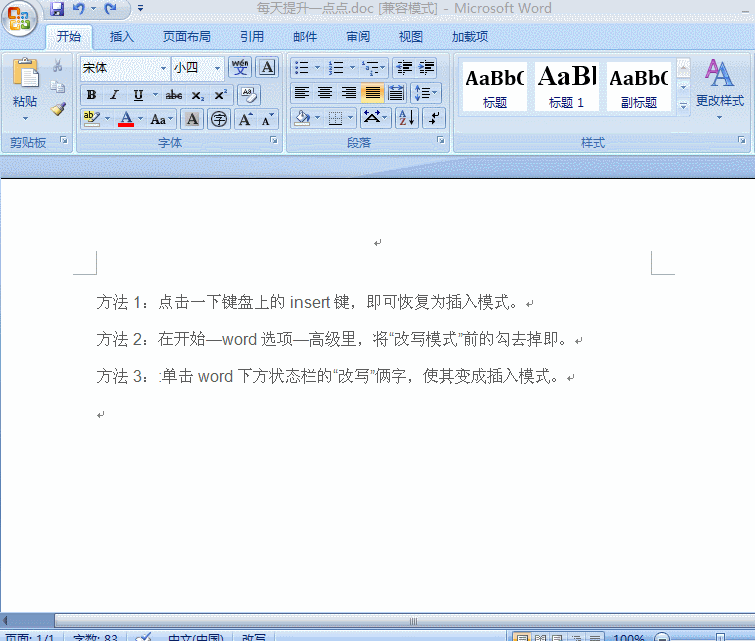Click the Office button
This screenshot has width=755, height=641.
[x=19, y=18]
